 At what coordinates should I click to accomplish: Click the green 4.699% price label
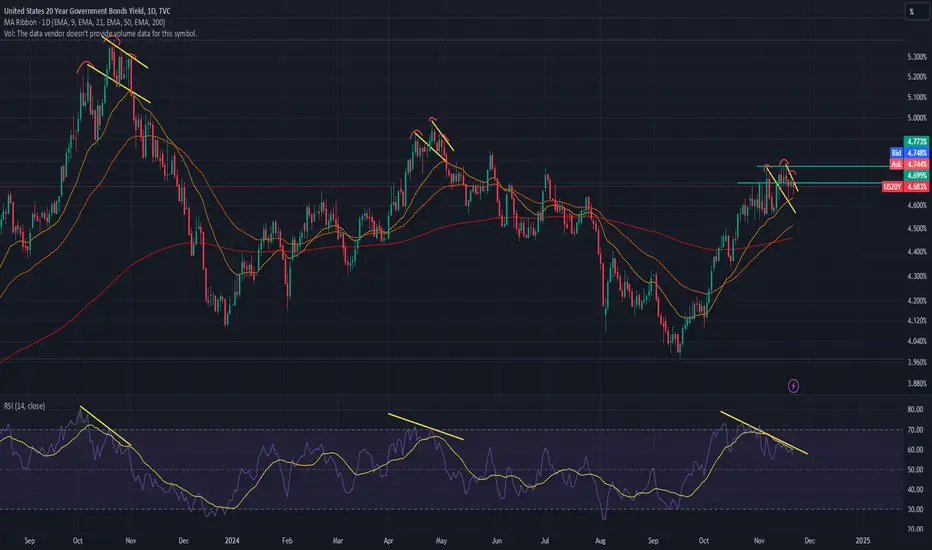pyautogui.click(x=916, y=175)
